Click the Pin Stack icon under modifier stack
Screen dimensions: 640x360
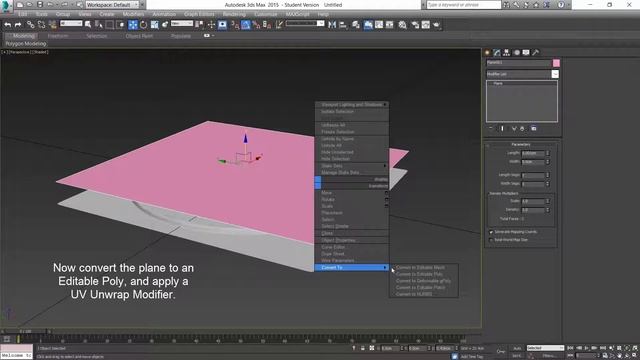[x=491, y=129]
